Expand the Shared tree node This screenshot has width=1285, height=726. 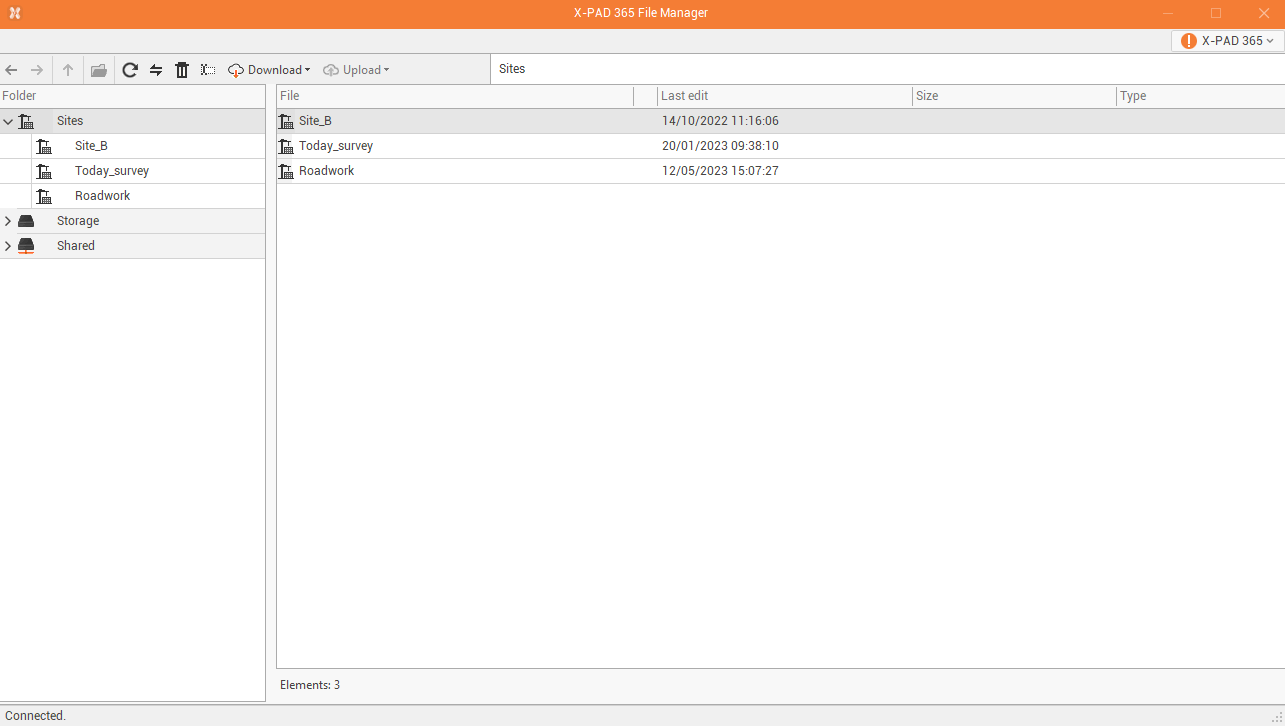point(9,246)
